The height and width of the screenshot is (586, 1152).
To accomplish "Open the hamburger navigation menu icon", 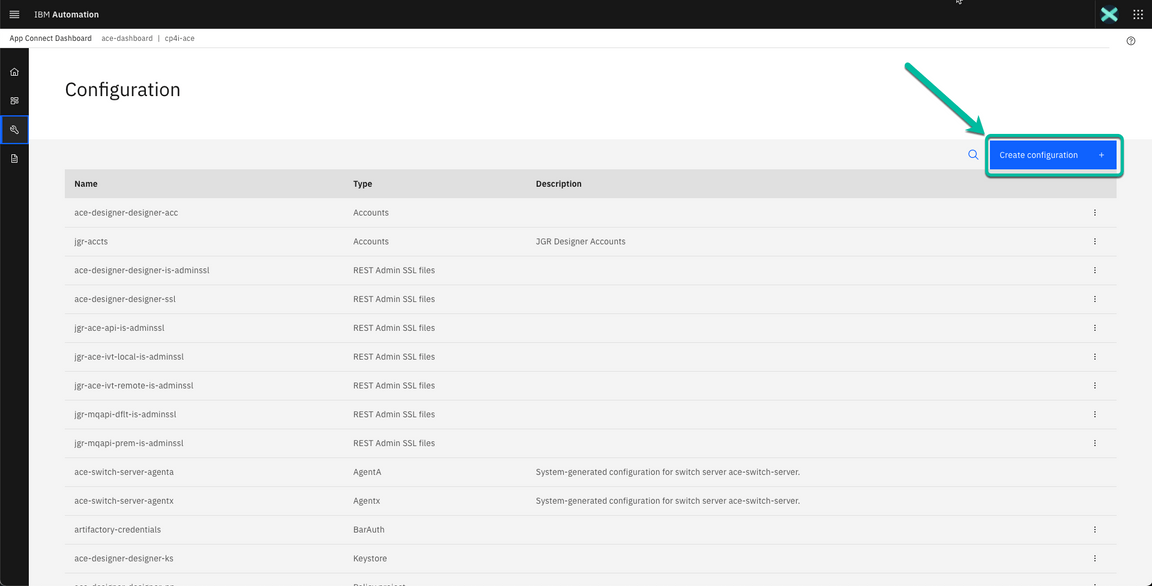I will coord(14,14).
